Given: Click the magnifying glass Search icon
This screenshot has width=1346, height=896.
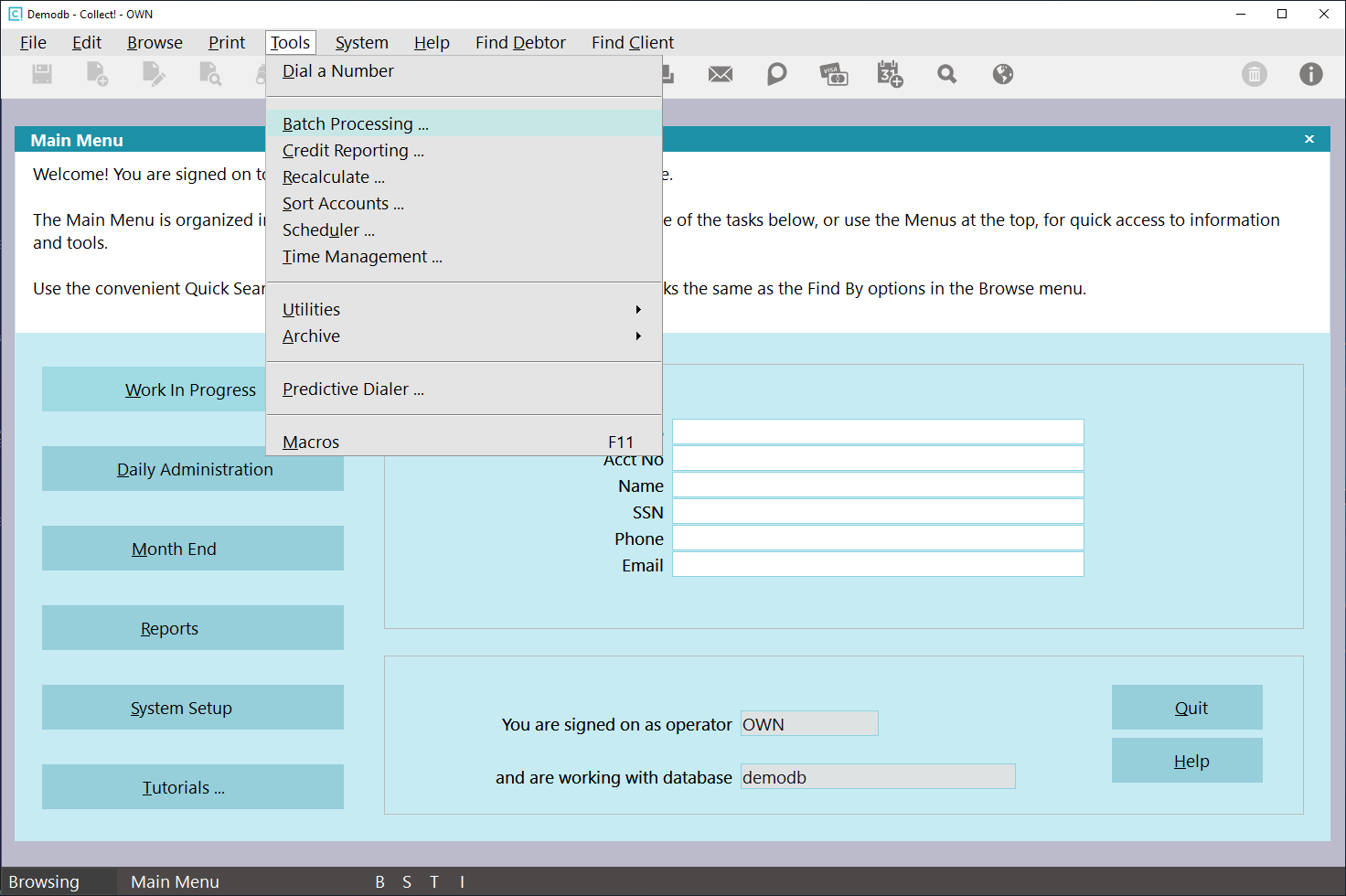Looking at the screenshot, I should 947,74.
